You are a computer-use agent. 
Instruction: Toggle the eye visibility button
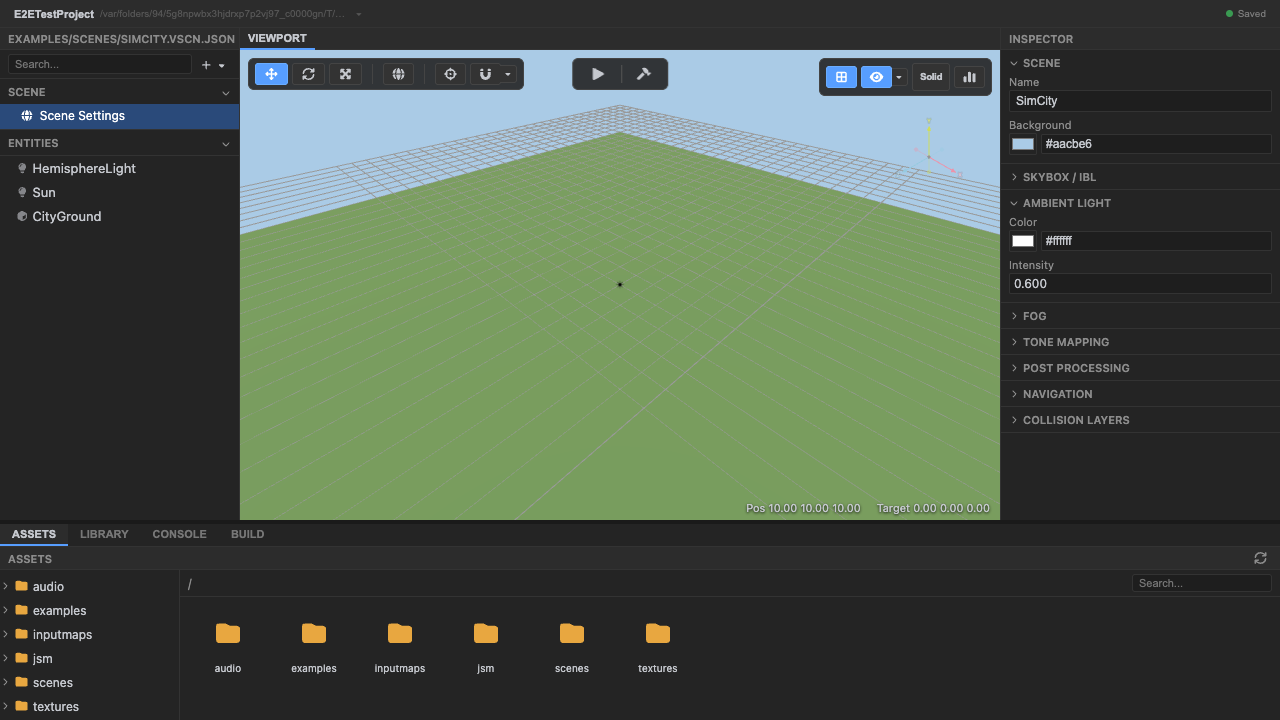[876, 77]
